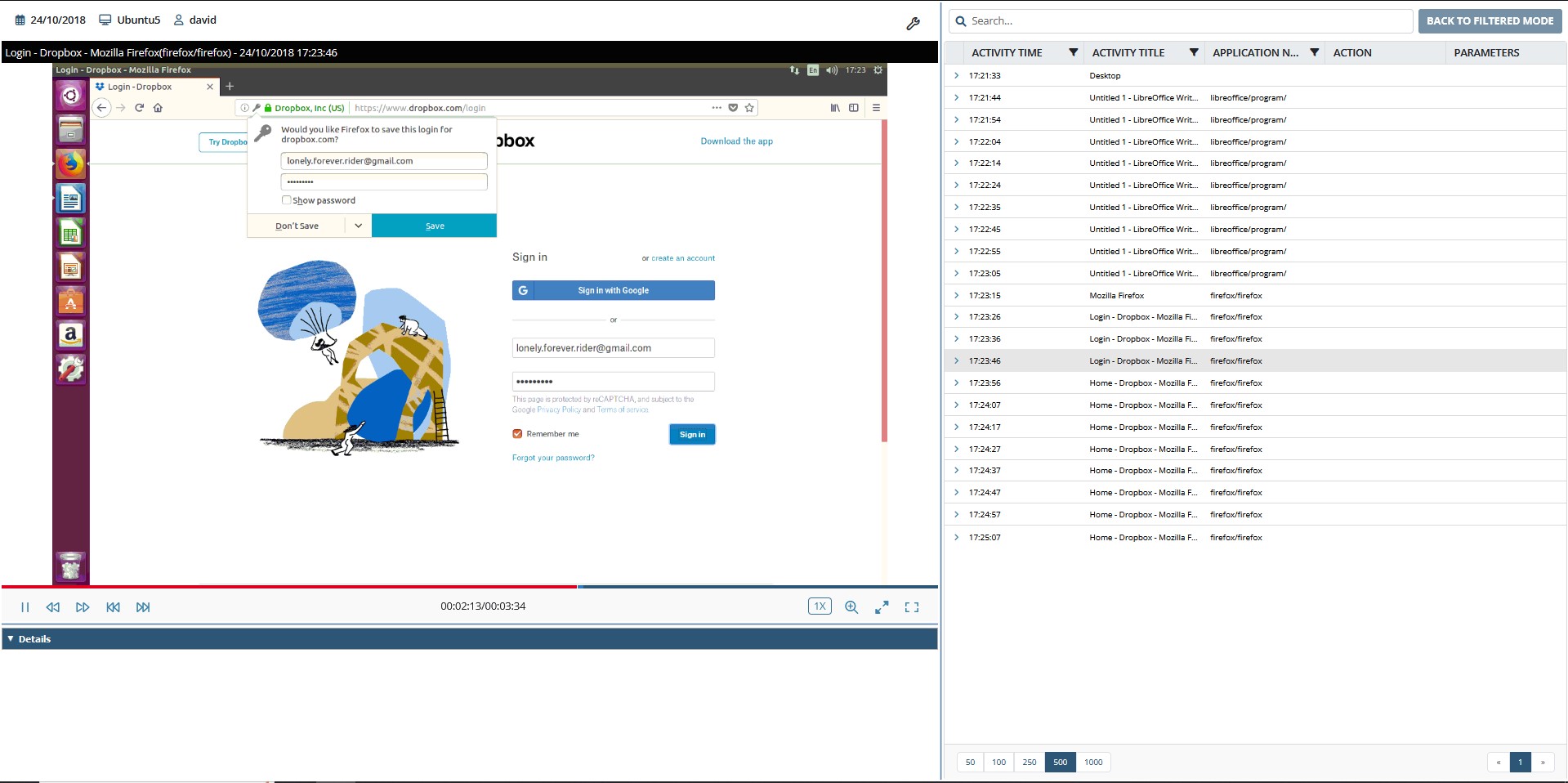Set page size to 100
The width and height of the screenshot is (1568, 783).
[998, 762]
